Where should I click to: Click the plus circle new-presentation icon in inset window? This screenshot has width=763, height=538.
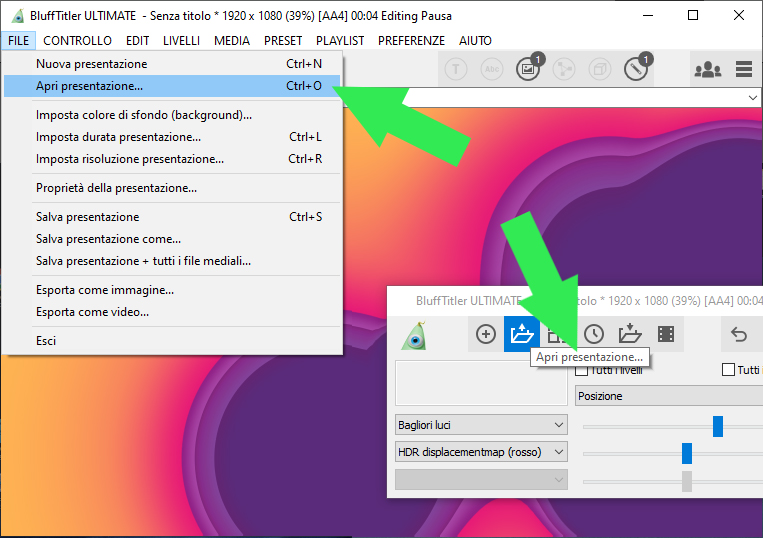point(486,334)
